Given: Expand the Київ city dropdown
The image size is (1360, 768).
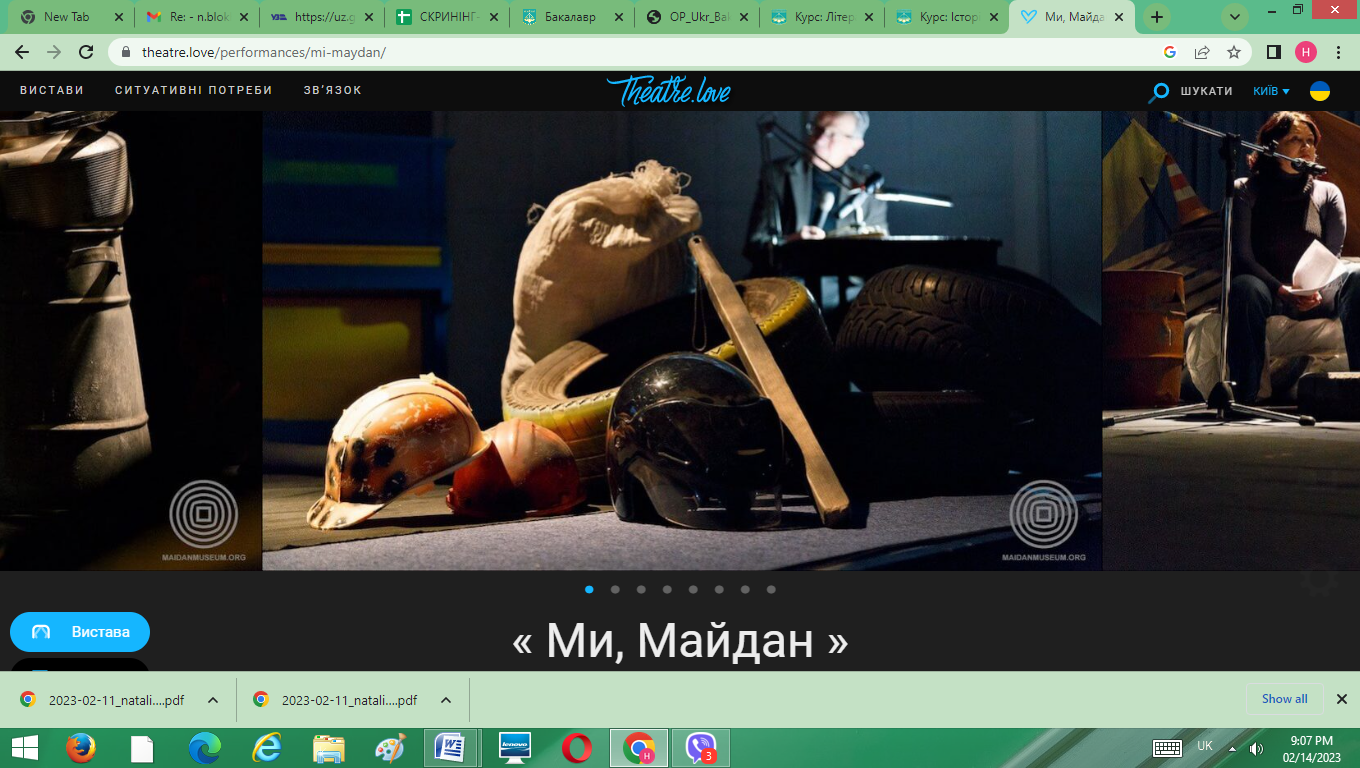Looking at the screenshot, I should click(x=1271, y=91).
